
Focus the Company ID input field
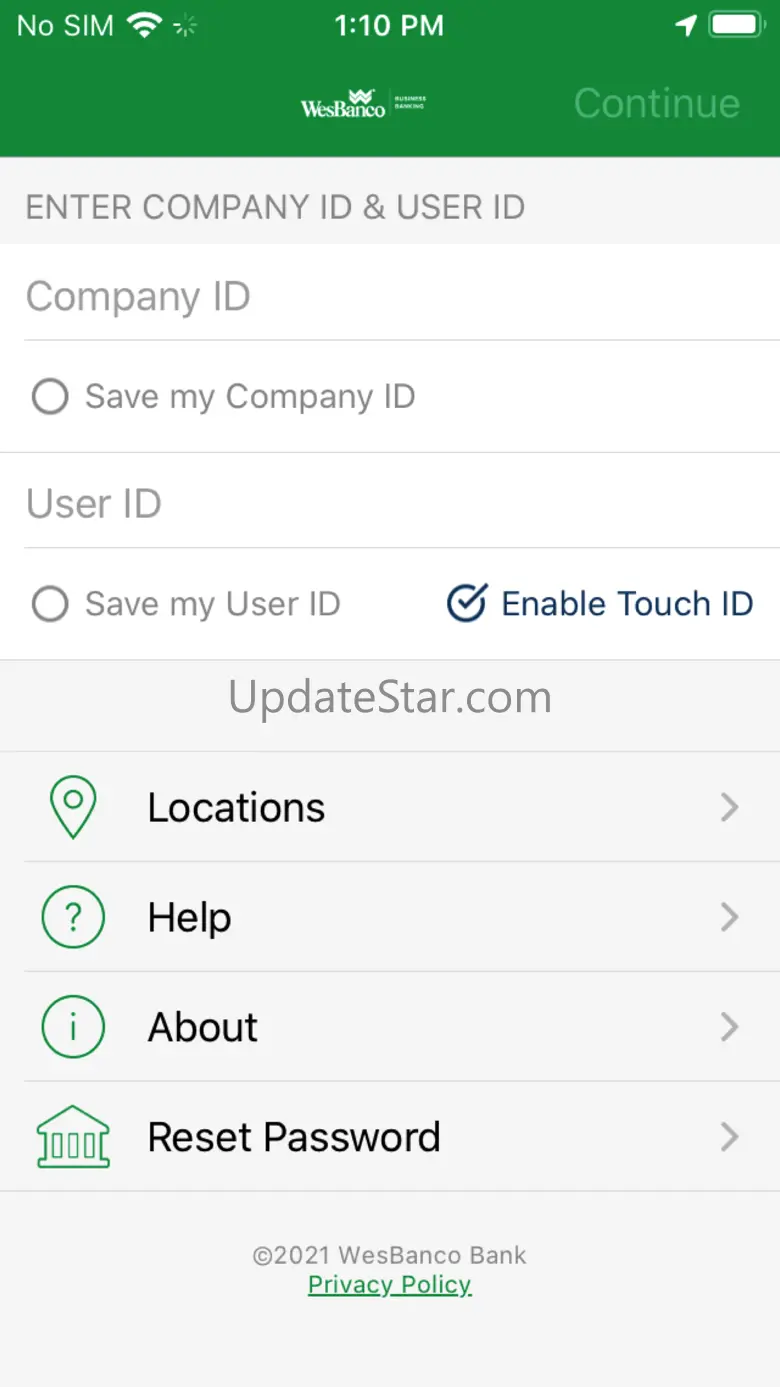[390, 297]
